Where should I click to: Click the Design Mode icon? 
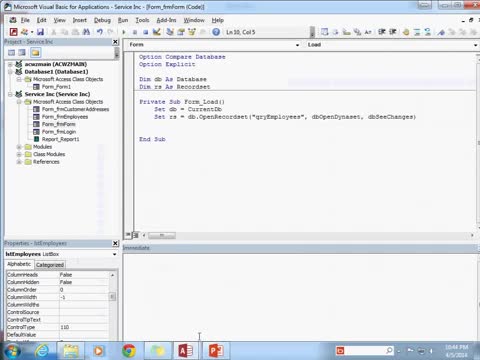(x=157, y=32)
